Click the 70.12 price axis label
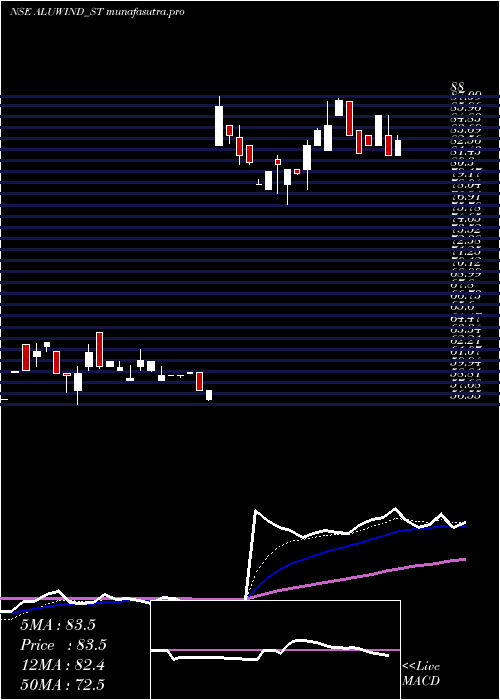This screenshot has height=700, width=500. coord(465,264)
